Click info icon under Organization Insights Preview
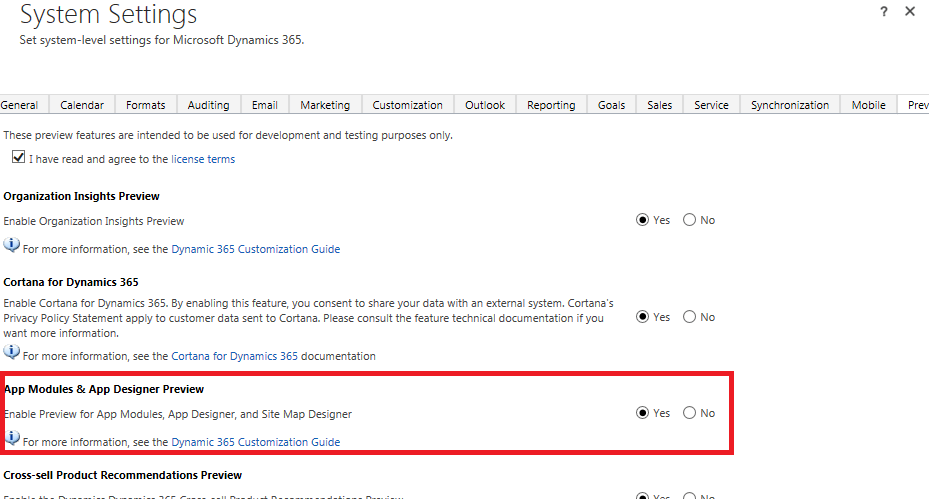This screenshot has width=929, height=499. 11,245
